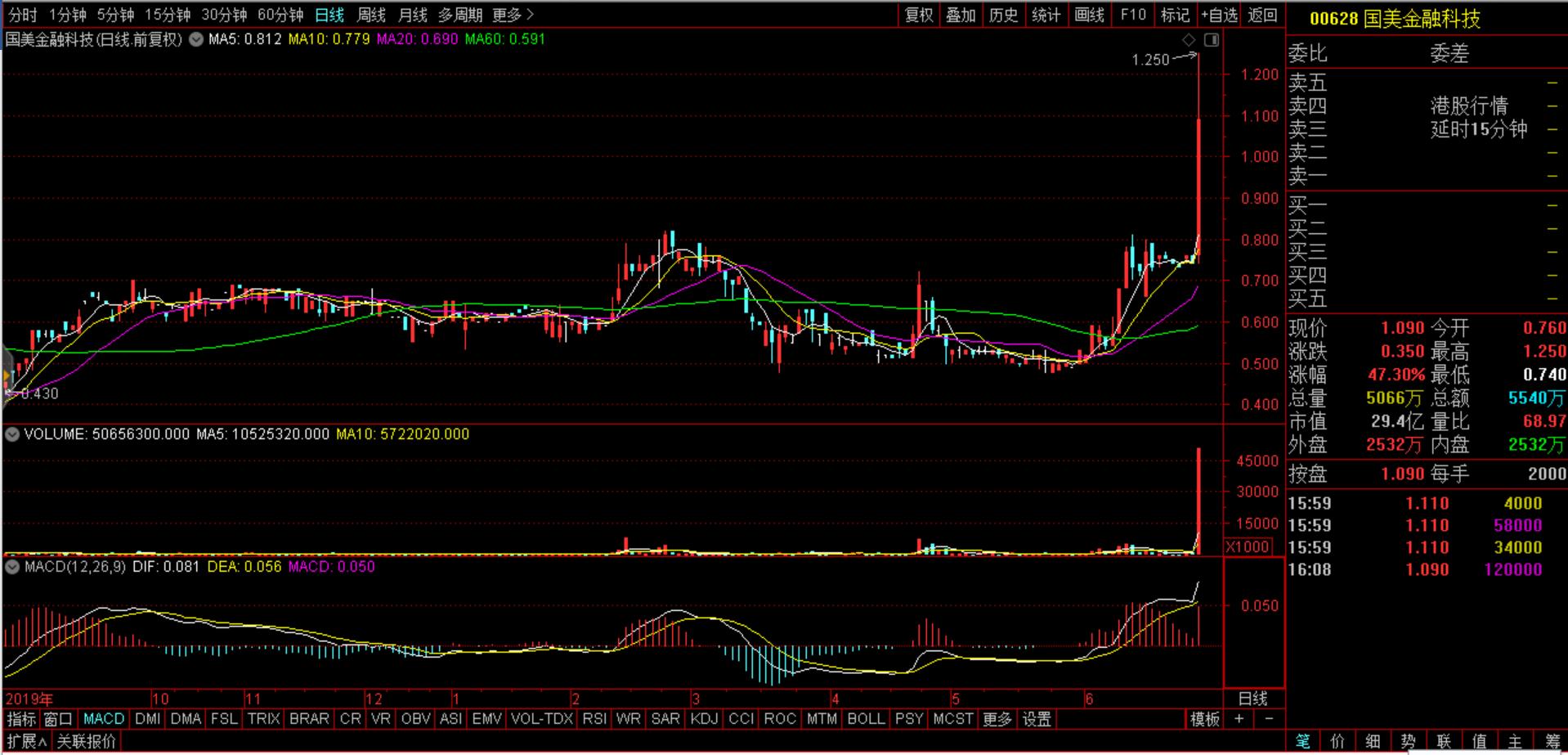
Task: Click the X1000 volume scale label
Action: click(x=1248, y=547)
